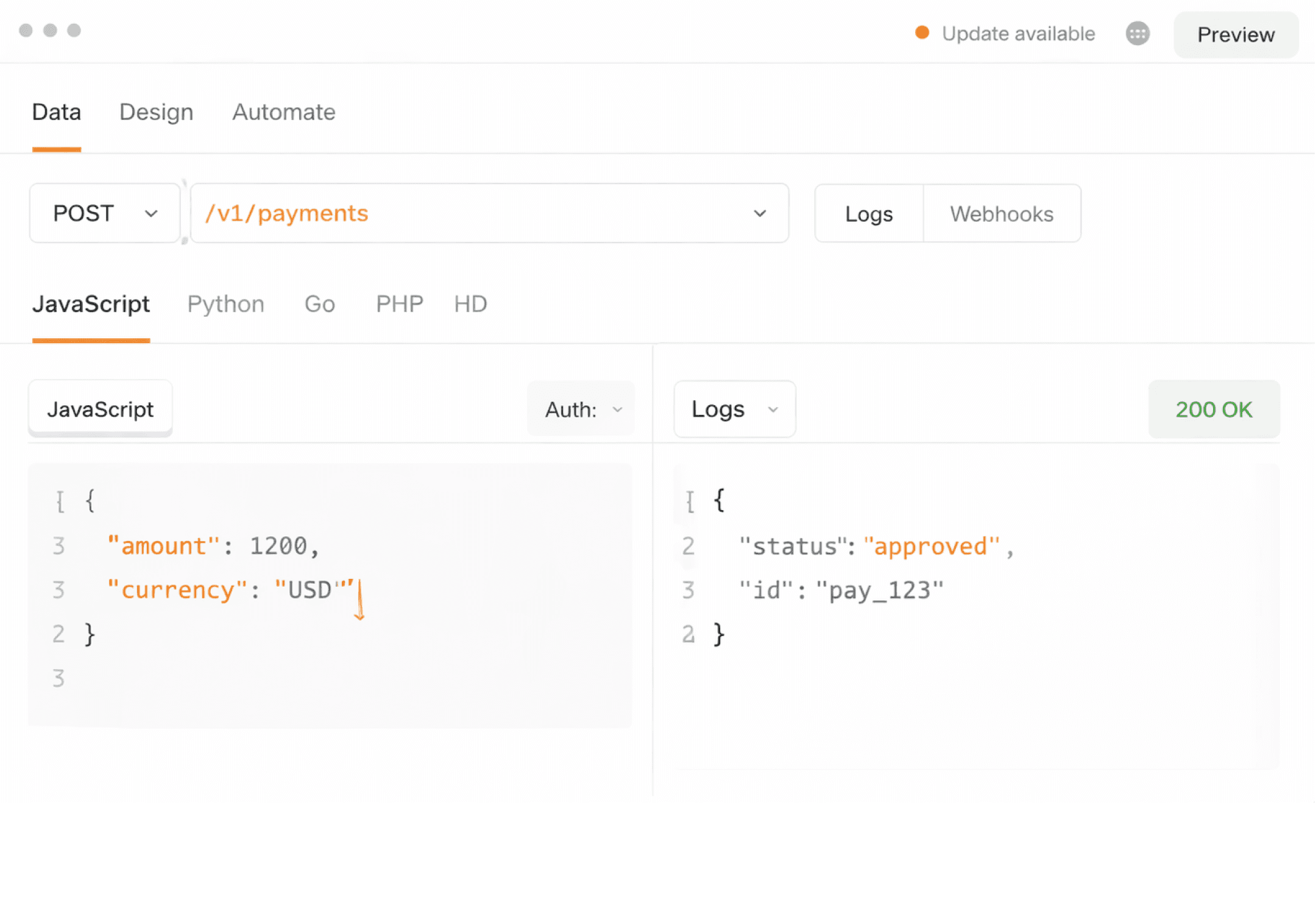
Task: Select the Python language tab
Action: tap(225, 304)
